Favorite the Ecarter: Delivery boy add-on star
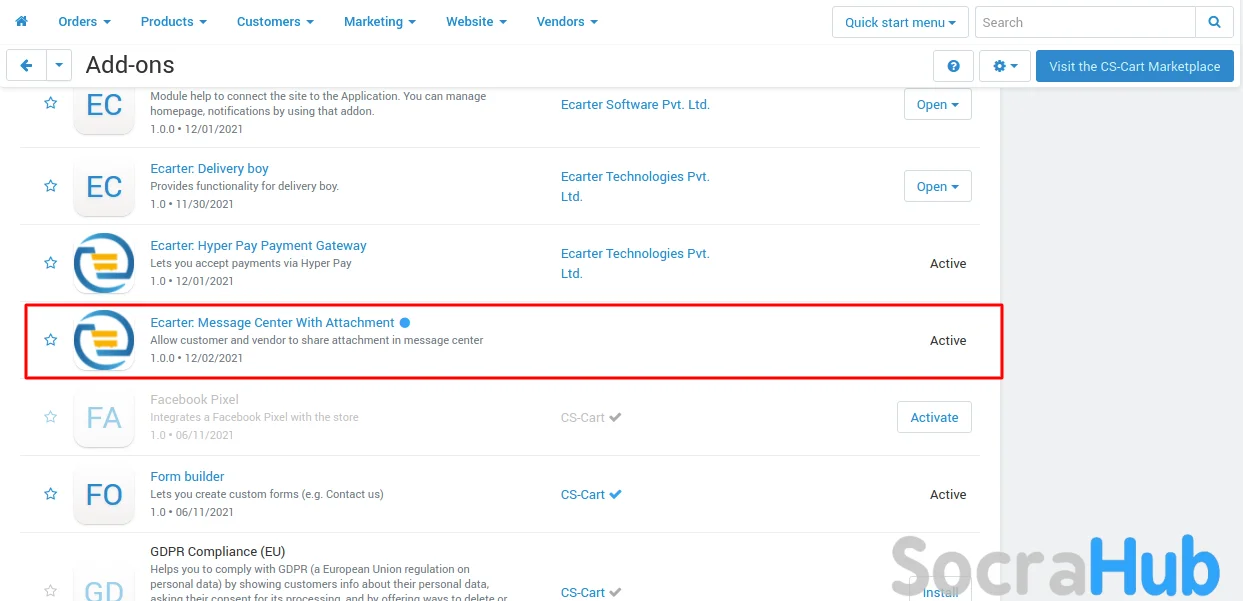 pos(50,186)
